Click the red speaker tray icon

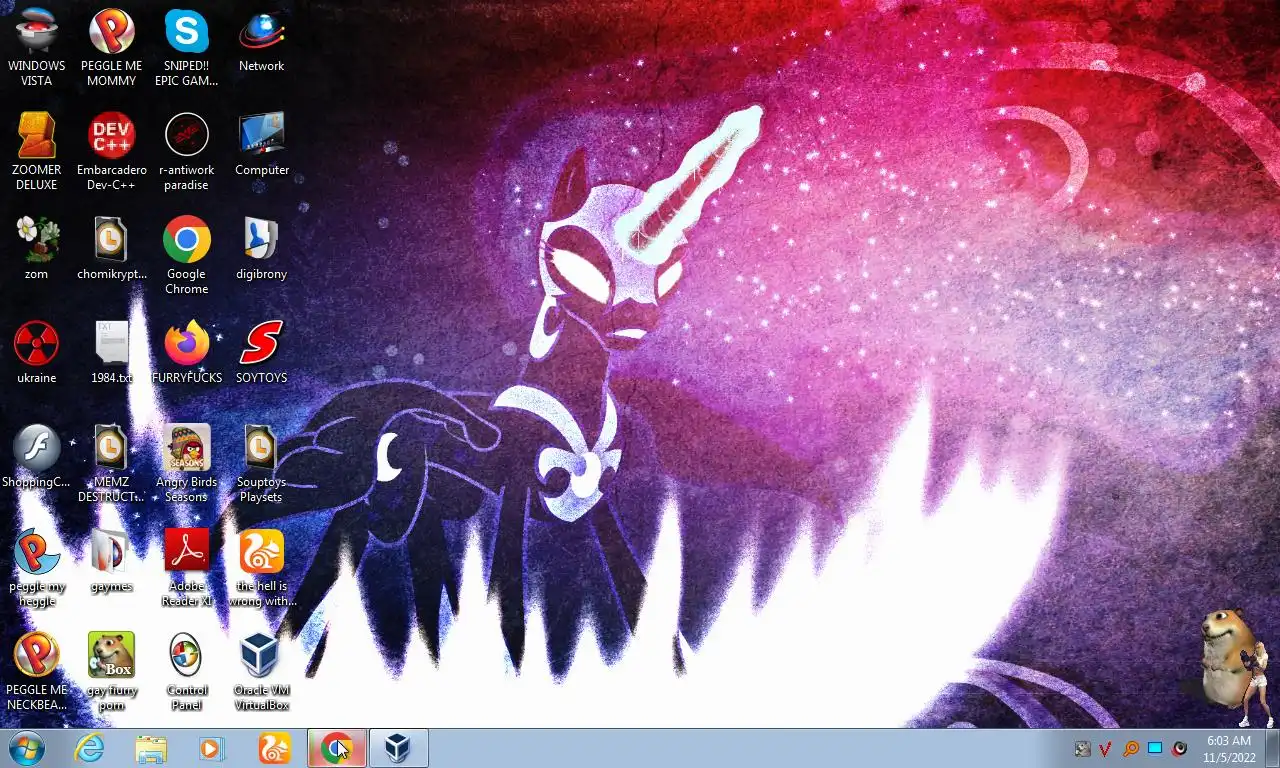click(x=1180, y=749)
